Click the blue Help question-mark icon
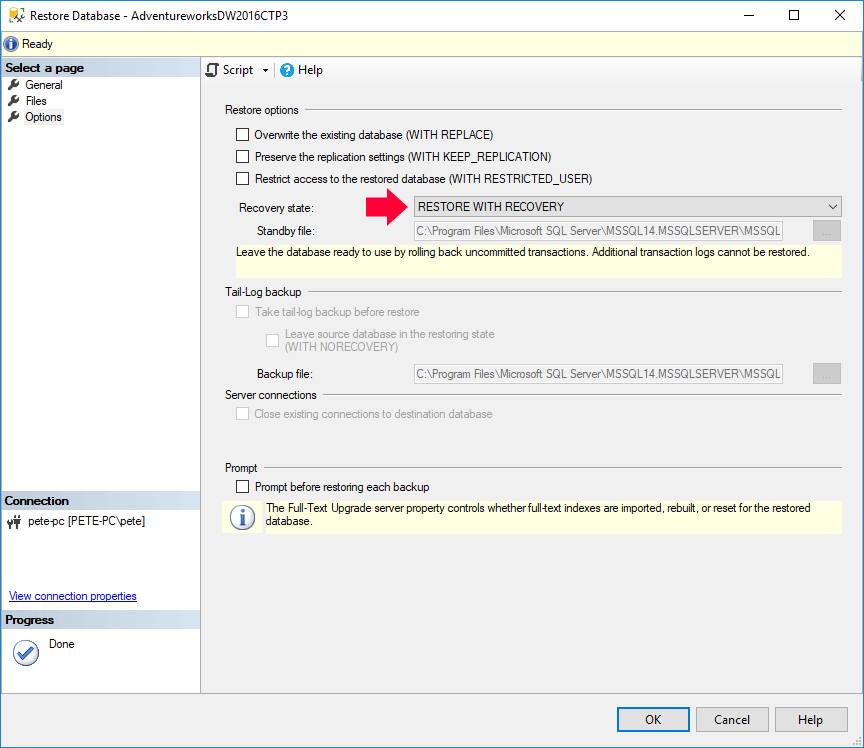Image resolution: width=864 pixels, height=748 pixels. (x=287, y=70)
